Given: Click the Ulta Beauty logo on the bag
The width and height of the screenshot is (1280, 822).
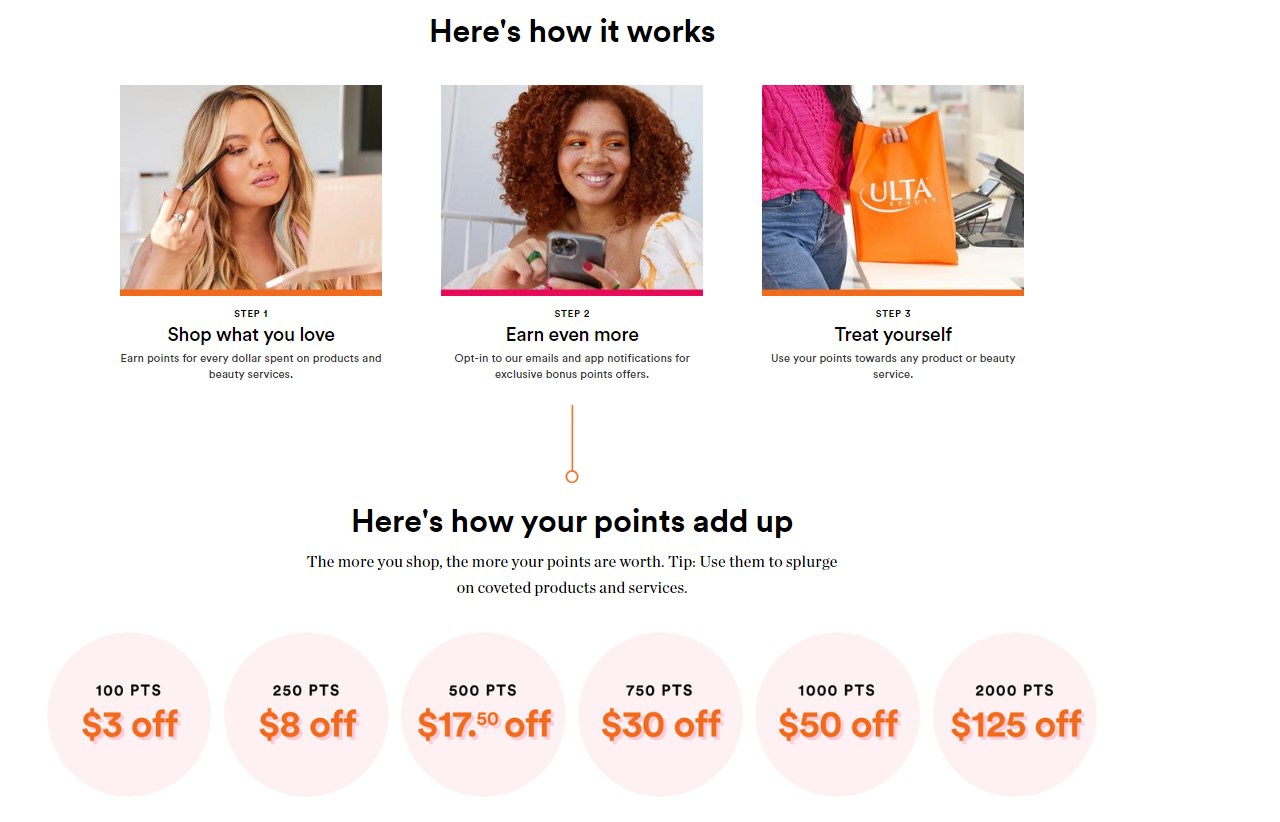Looking at the screenshot, I should pyautogui.click(x=896, y=194).
